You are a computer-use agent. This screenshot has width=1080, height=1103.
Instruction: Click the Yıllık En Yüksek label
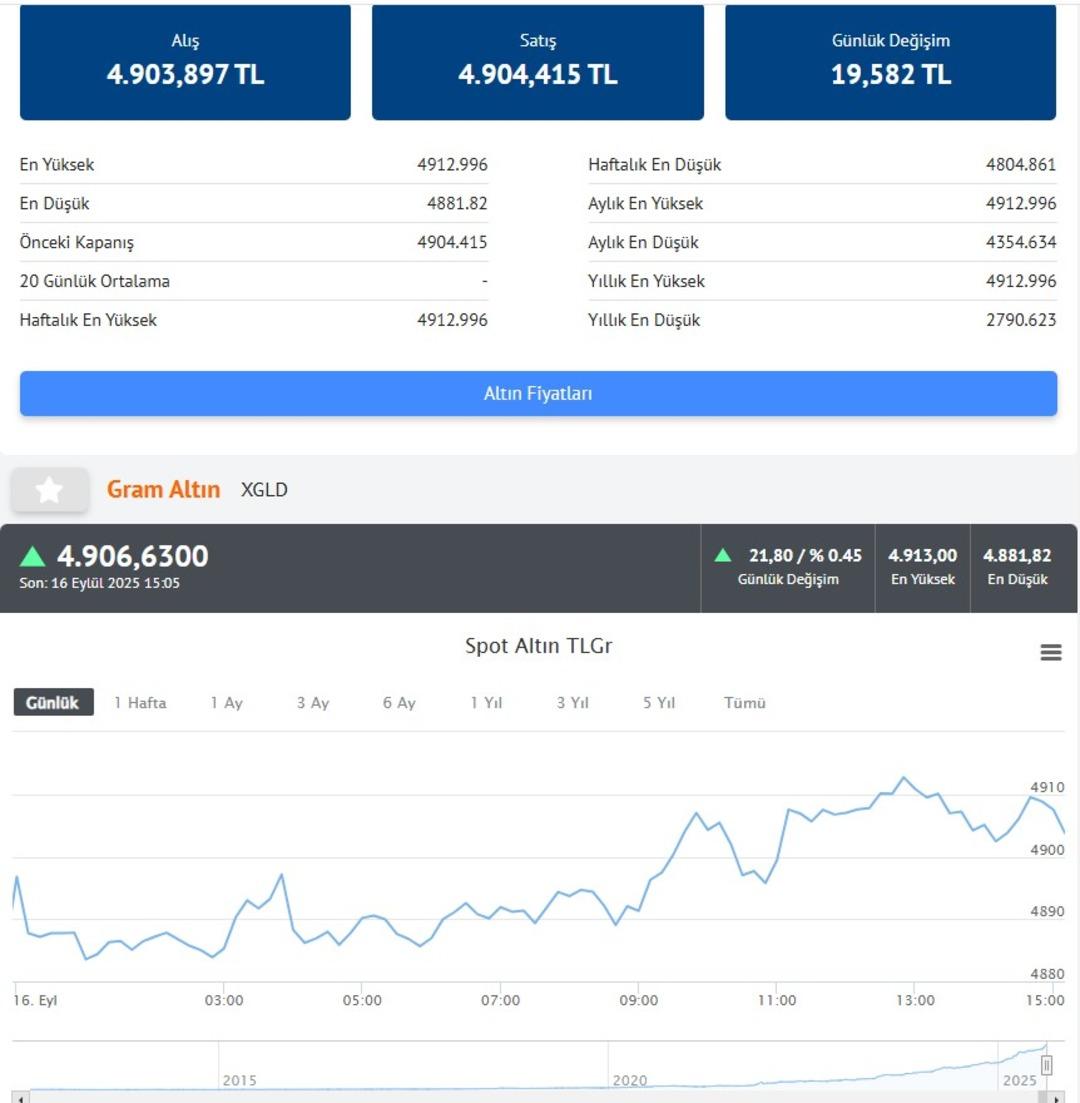coord(646,281)
